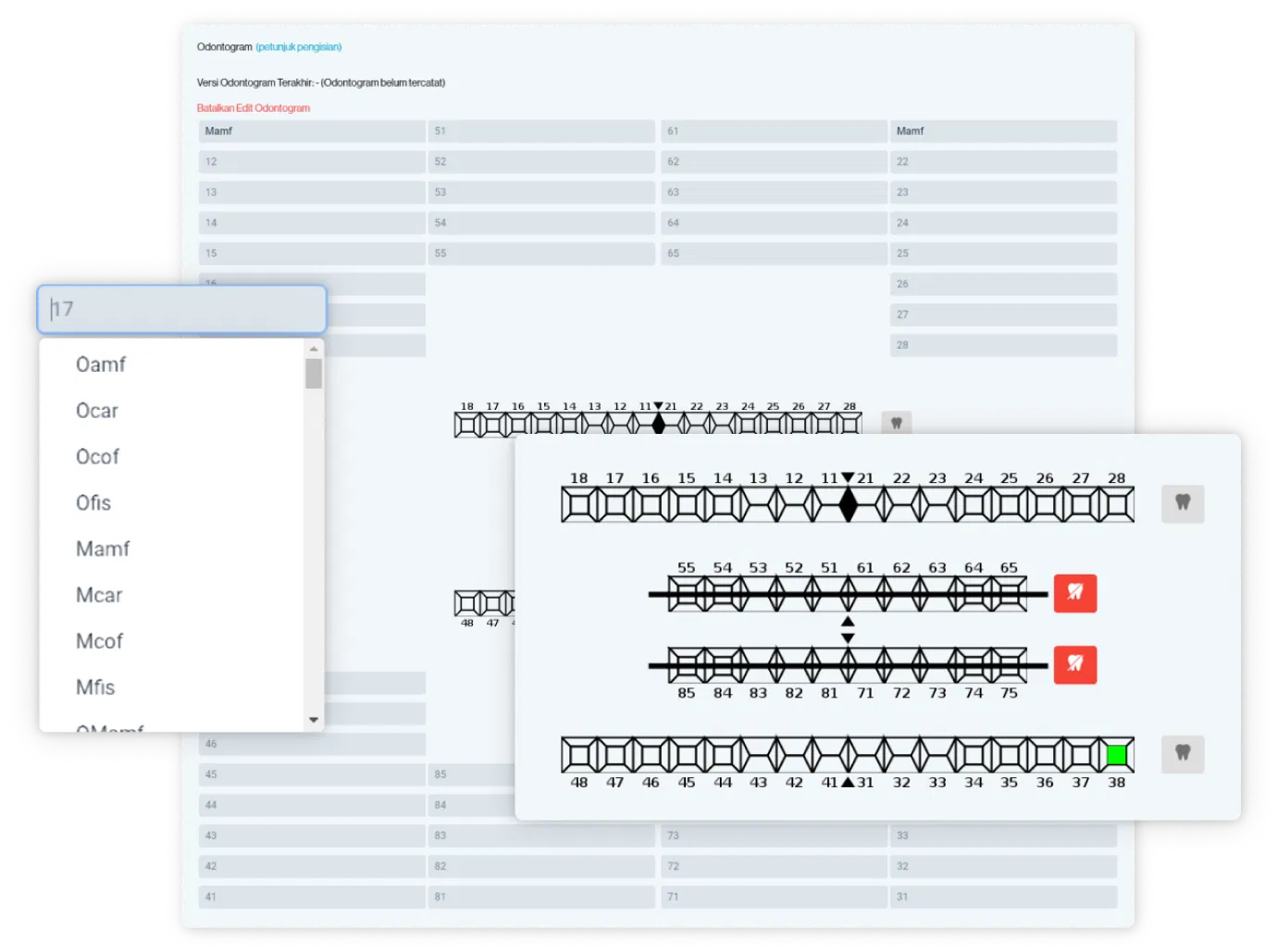Choose Mcar from the dropdown list
Image resolution: width=1277 pixels, height=952 pixels.
pos(99,595)
